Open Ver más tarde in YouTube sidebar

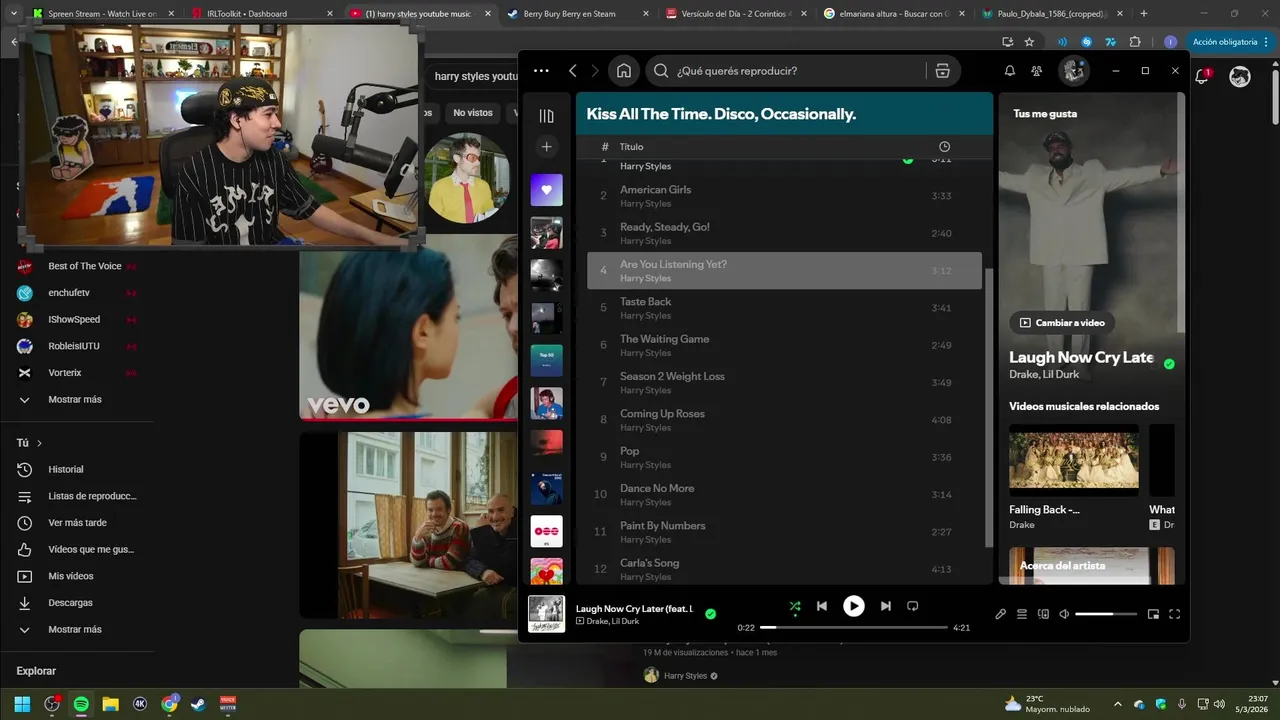[x=77, y=523]
